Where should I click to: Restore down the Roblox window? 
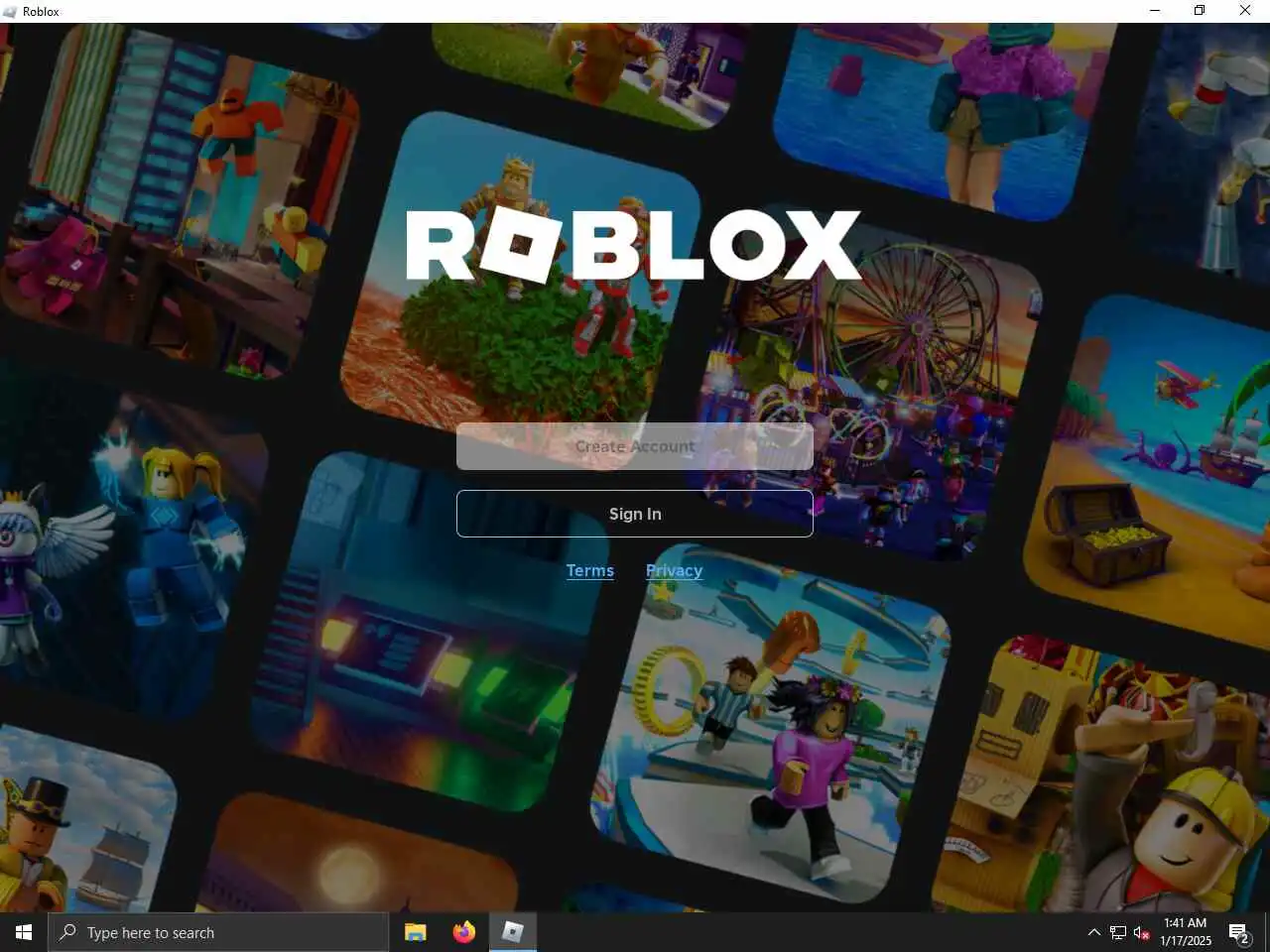(x=1200, y=11)
